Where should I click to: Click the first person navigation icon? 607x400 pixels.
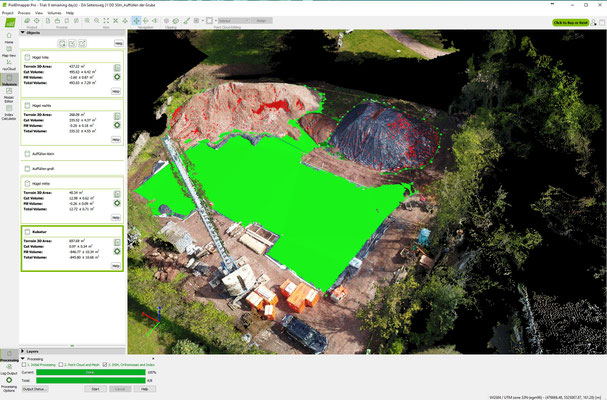coord(155,21)
